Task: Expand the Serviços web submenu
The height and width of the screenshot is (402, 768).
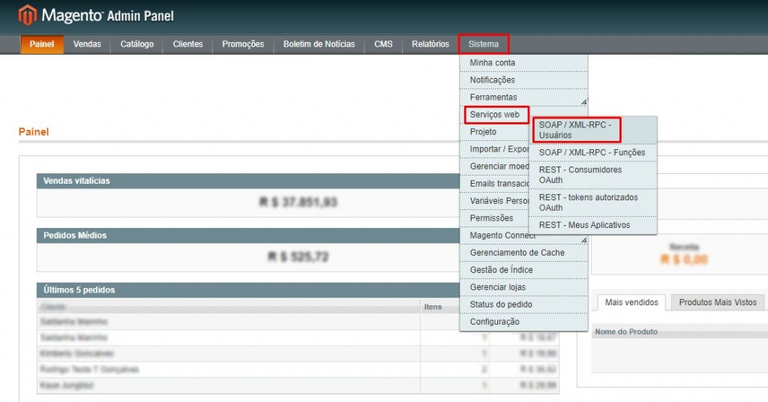Action: click(497, 115)
